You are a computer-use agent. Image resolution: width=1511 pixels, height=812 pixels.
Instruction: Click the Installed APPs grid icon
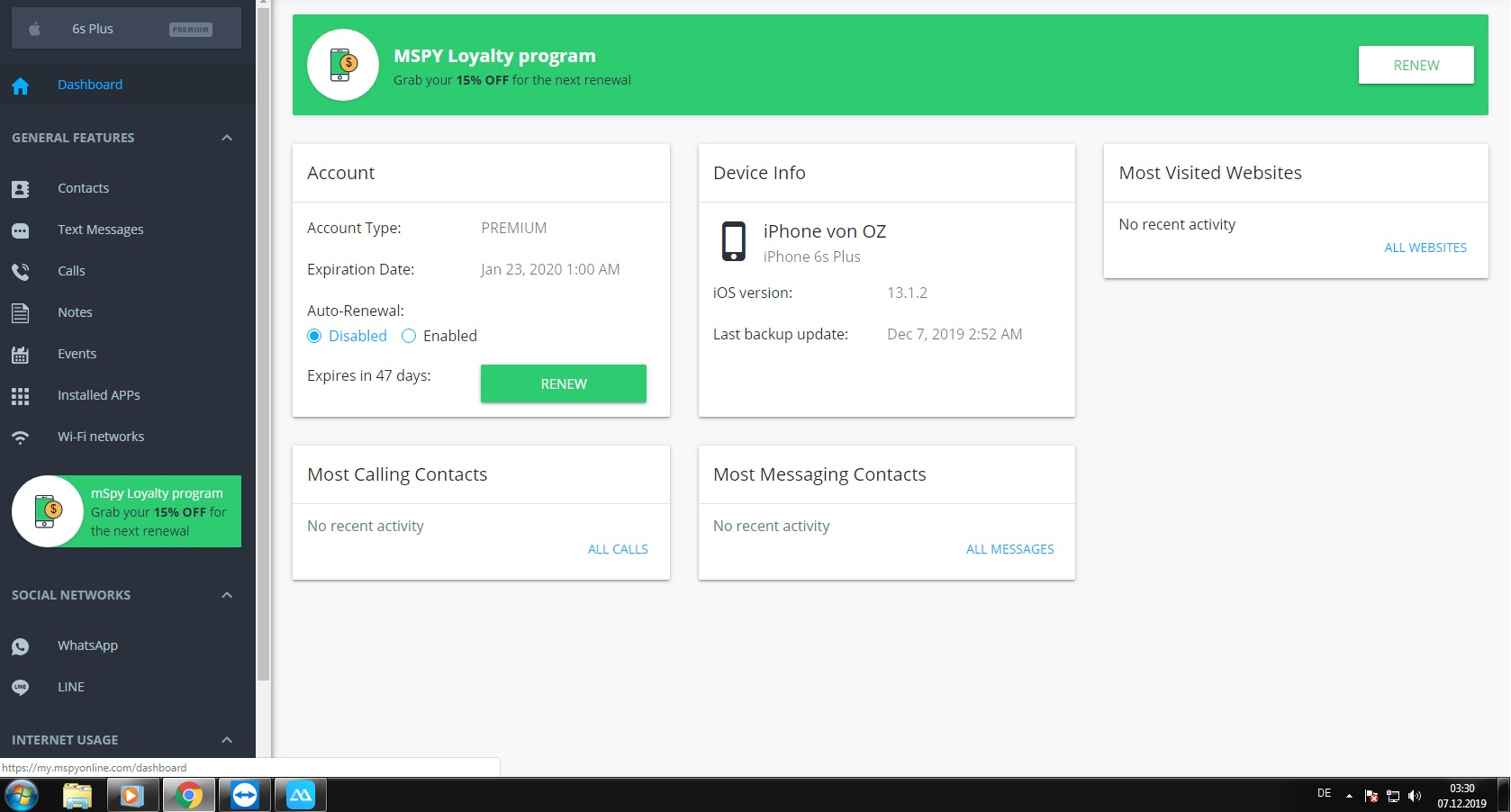[21, 396]
